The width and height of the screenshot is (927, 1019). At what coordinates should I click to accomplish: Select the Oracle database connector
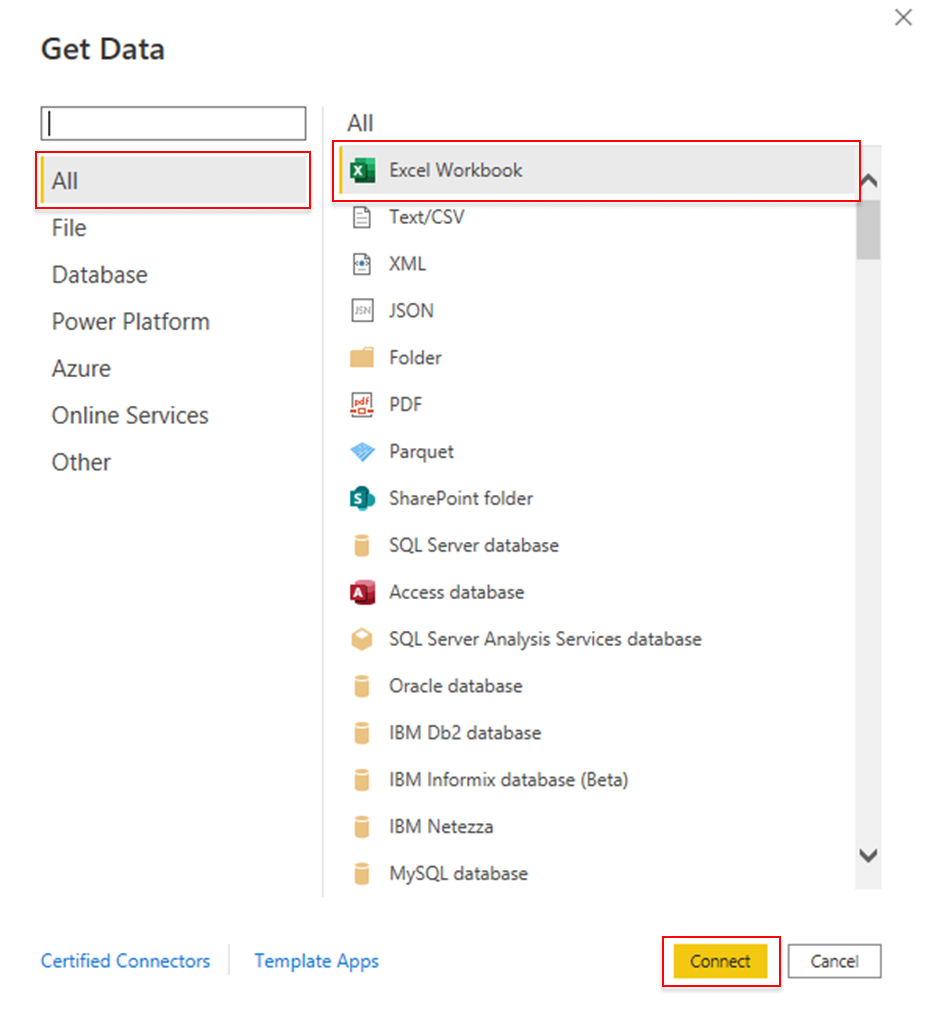(x=455, y=686)
